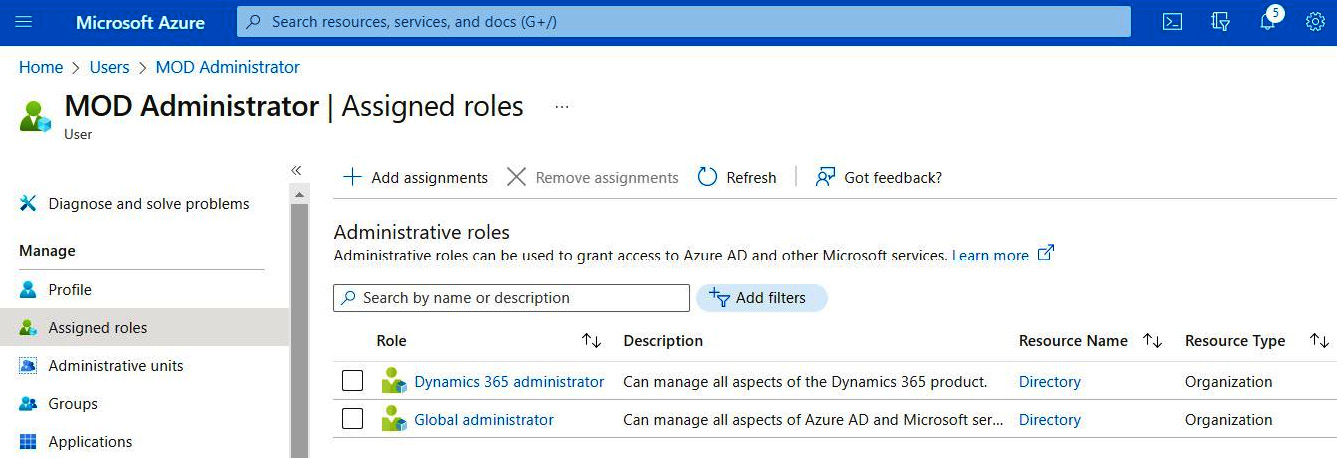
Task: Open the Global administrator role link
Action: [x=484, y=420]
